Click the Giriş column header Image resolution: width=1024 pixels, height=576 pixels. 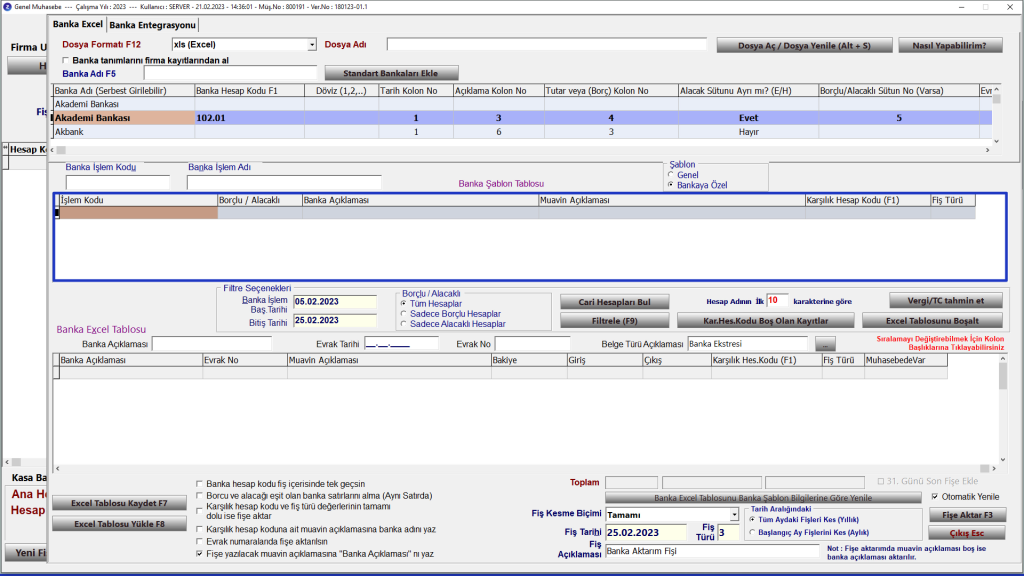tap(605, 360)
